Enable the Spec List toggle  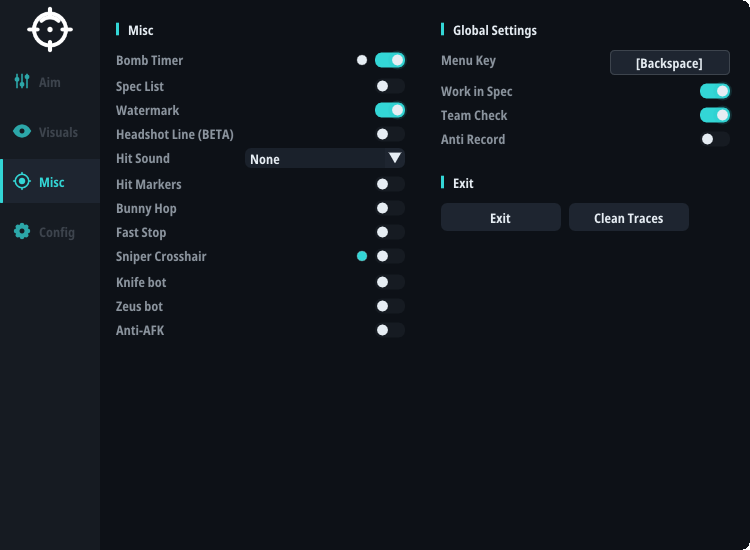tap(390, 86)
